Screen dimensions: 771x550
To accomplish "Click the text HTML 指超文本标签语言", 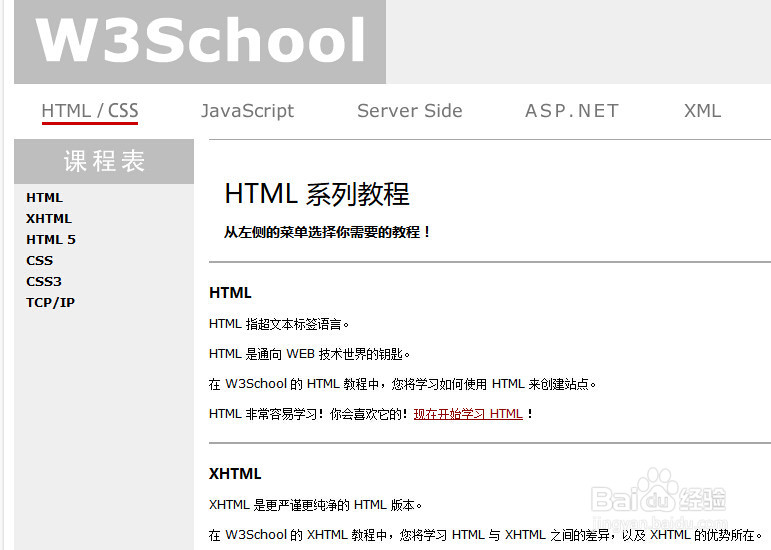I will (279, 324).
